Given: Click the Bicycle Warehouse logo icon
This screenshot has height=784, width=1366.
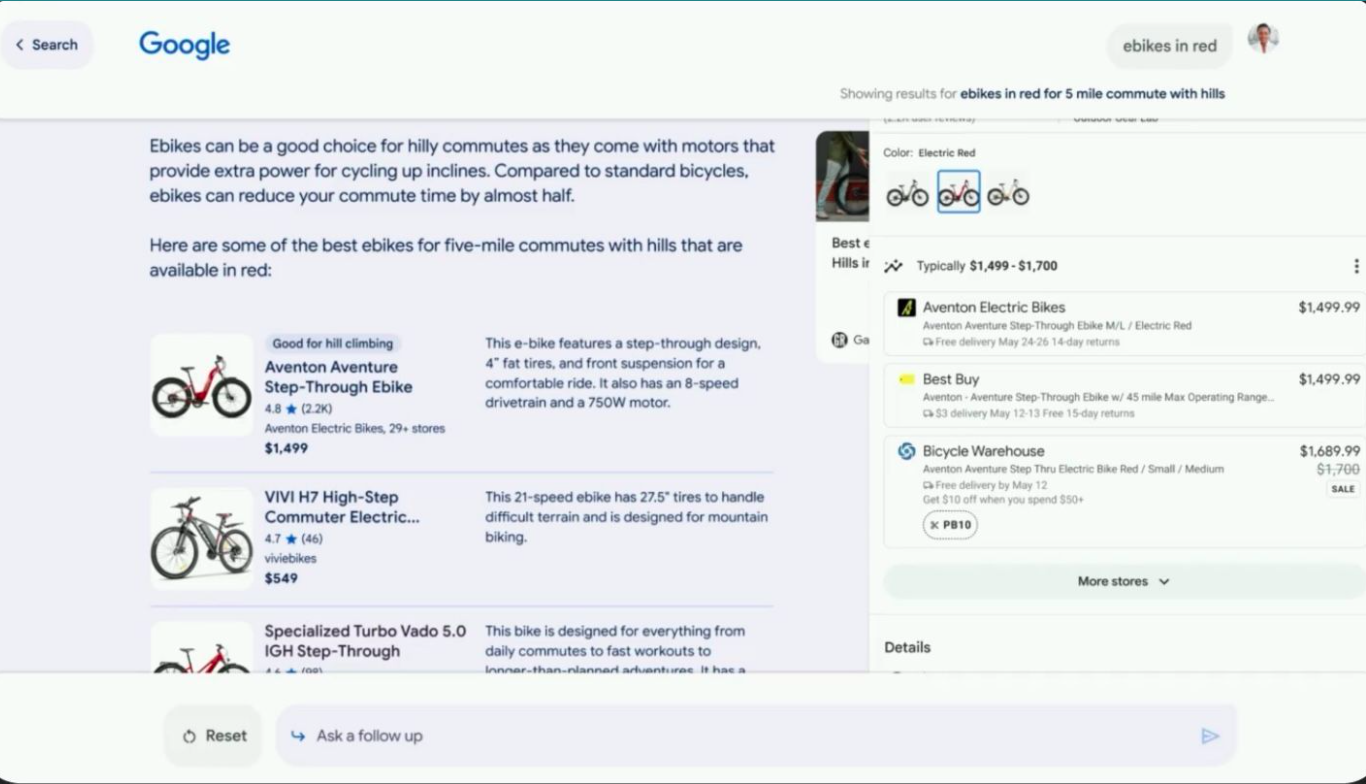Looking at the screenshot, I should [x=906, y=451].
